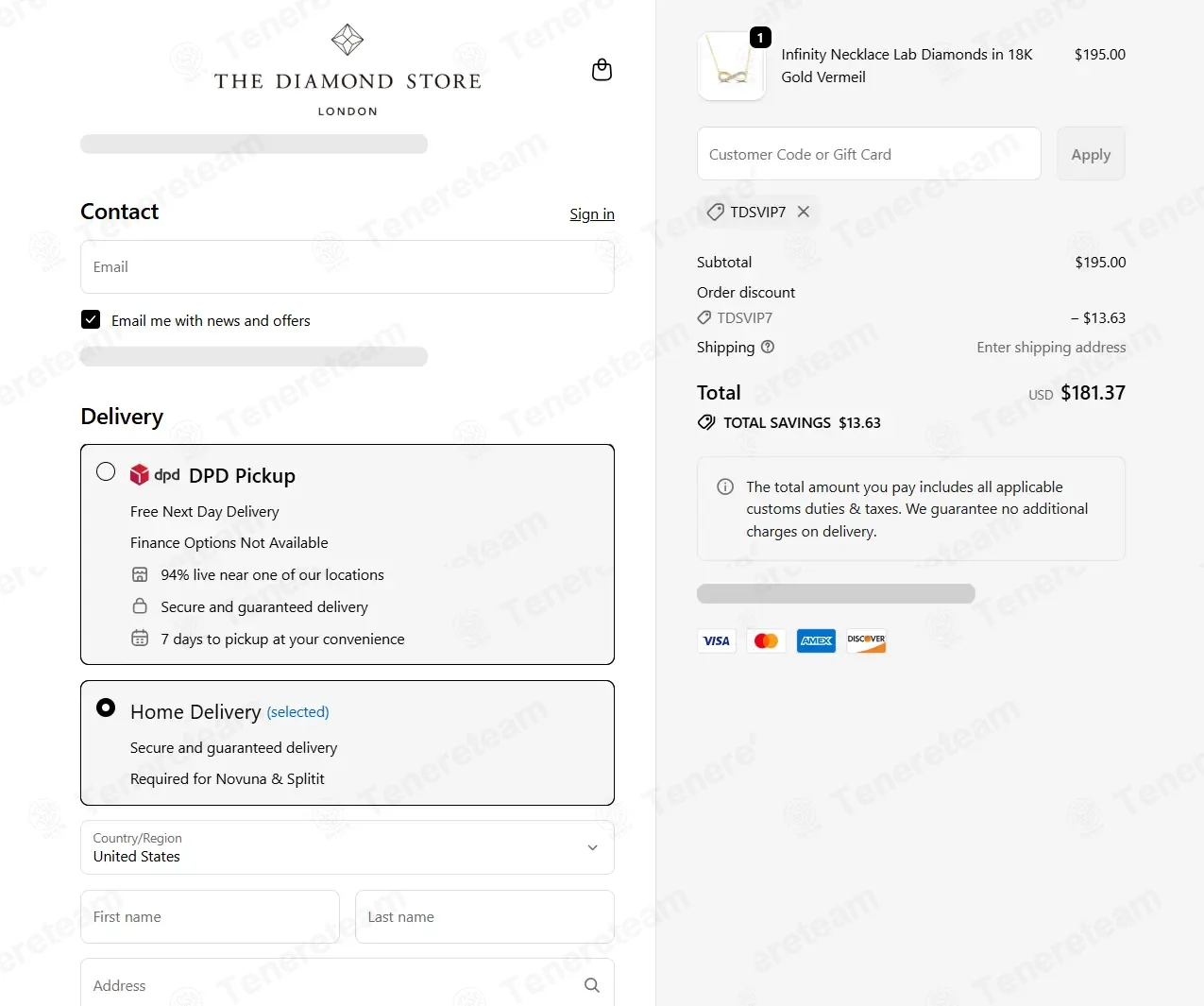
Task: Uncheck Email me with news and offers
Action: [x=91, y=320]
